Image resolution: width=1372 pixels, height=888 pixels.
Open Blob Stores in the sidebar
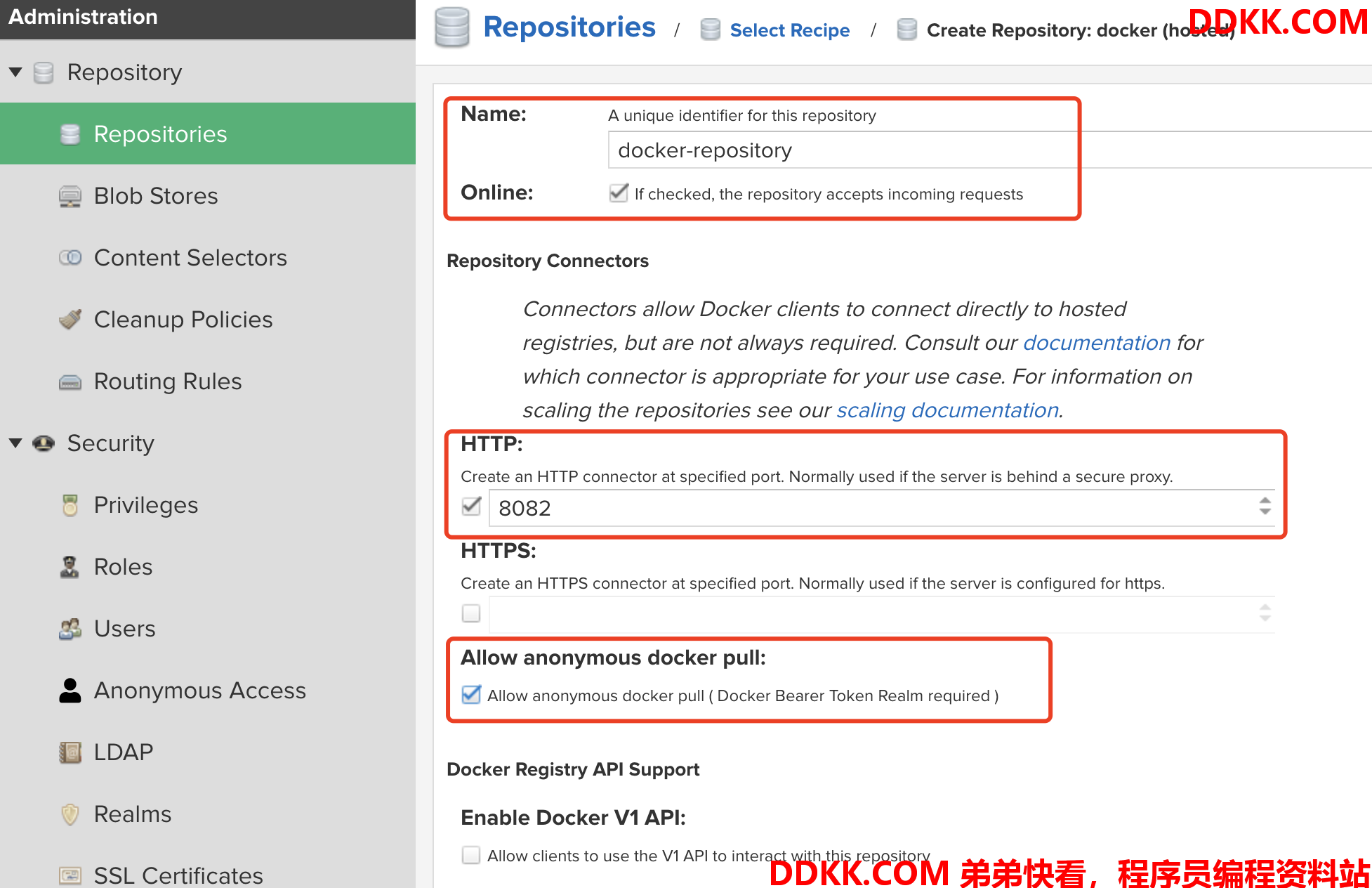pyautogui.click(x=208, y=196)
